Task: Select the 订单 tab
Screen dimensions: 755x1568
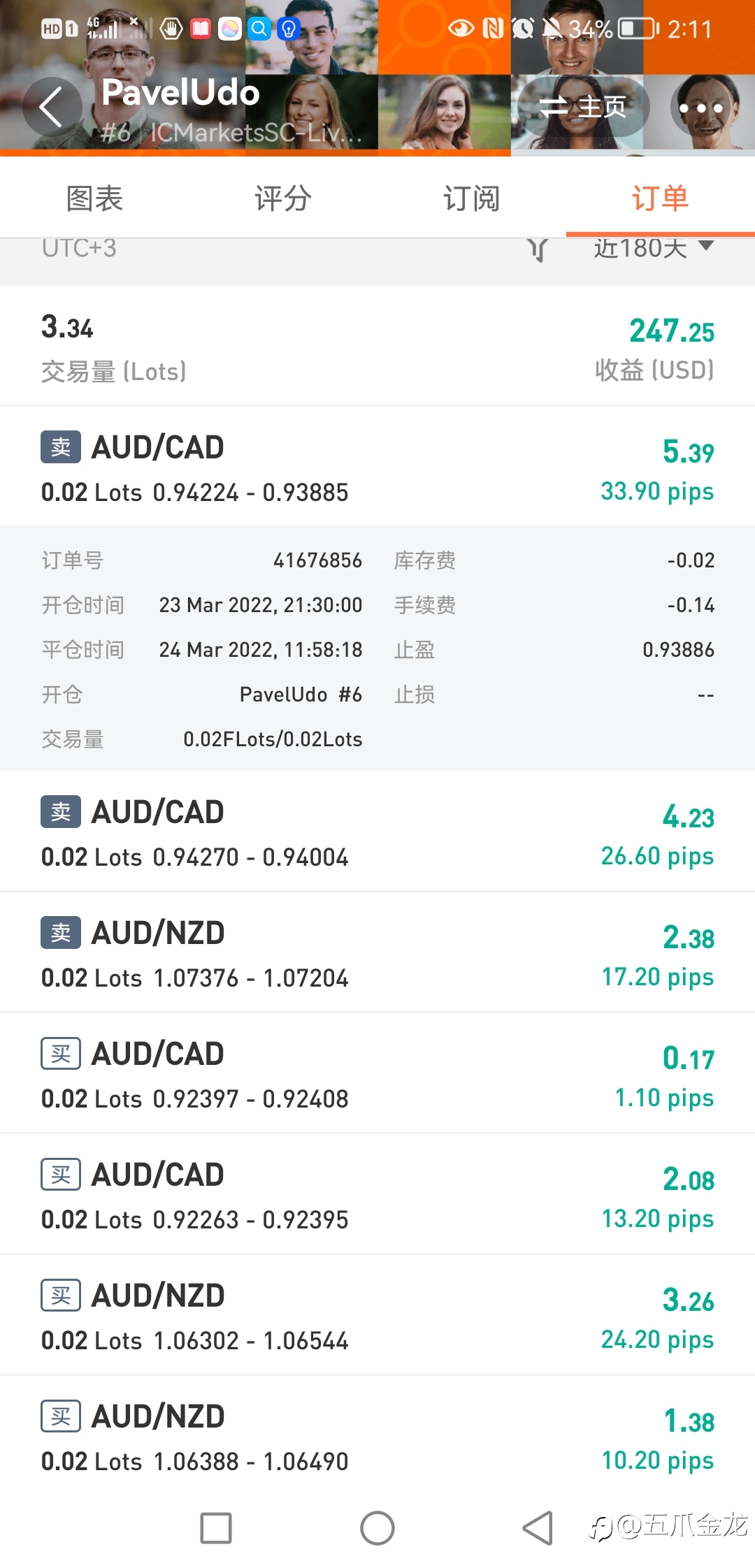Action: click(661, 198)
